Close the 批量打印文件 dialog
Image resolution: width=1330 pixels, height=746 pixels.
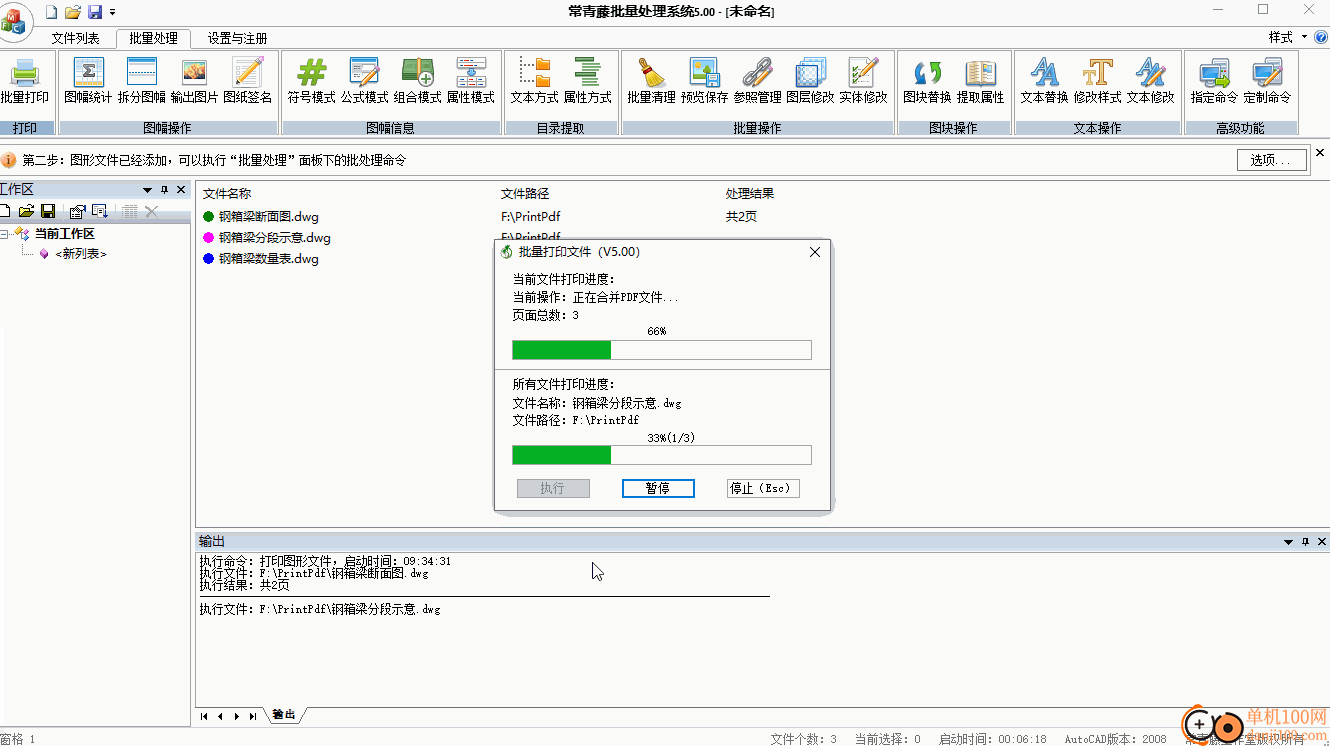click(814, 252)
